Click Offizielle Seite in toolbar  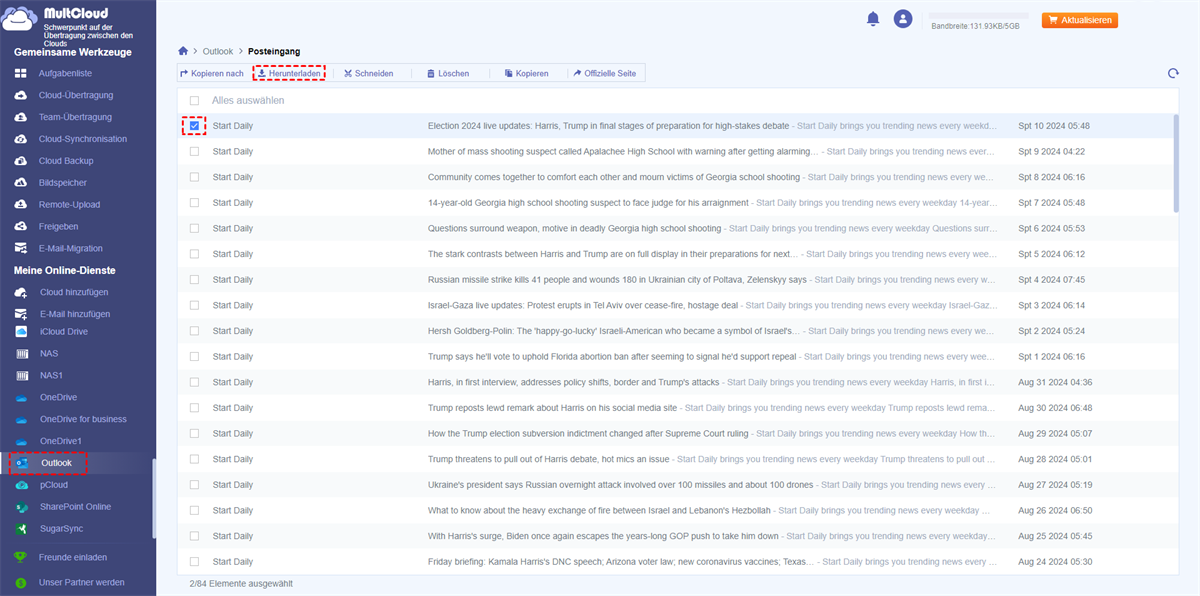click(605, 73)
